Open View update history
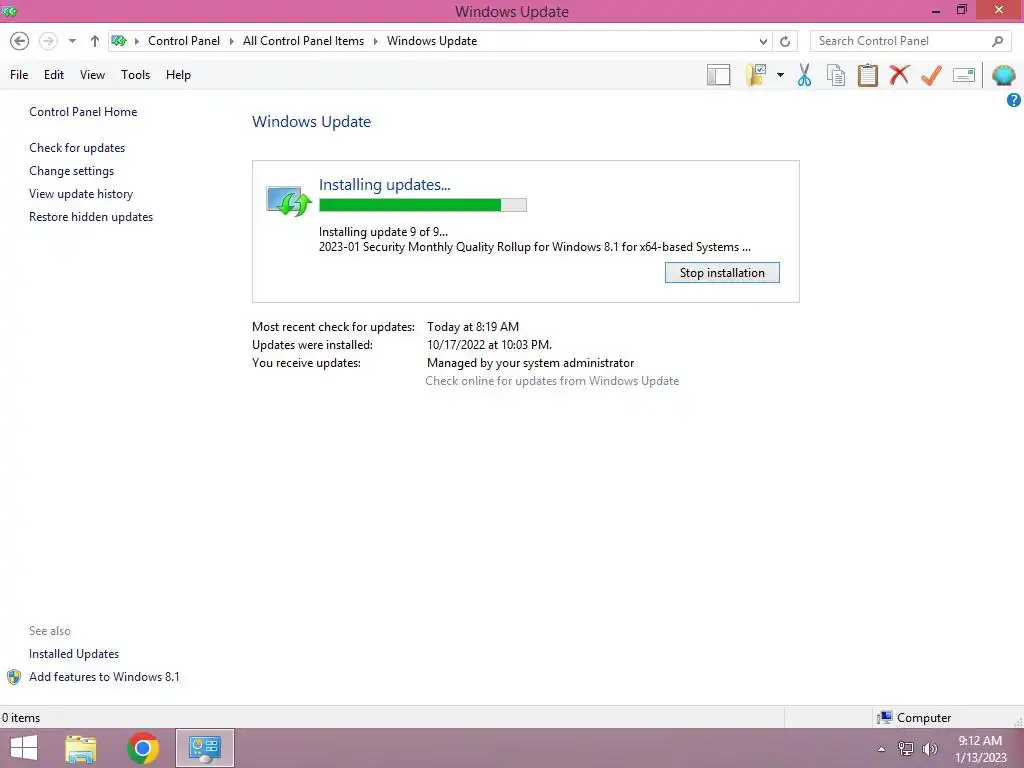1024x768 pixels. (x=81, y=193)
